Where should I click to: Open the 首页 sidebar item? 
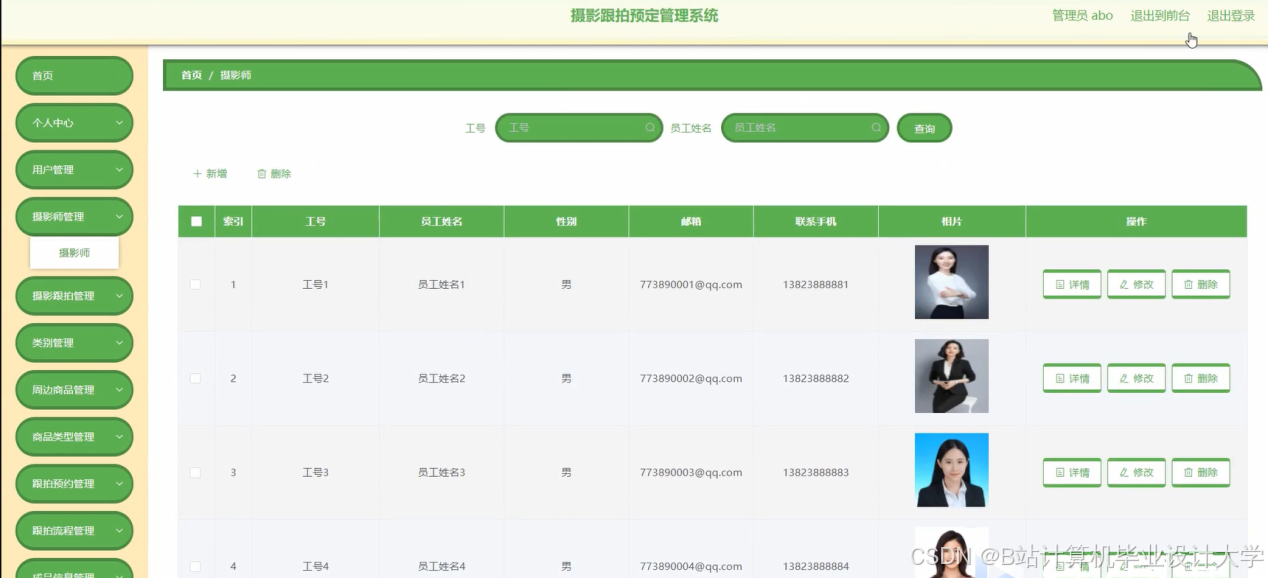pyautogui.click(x=75, y=76)
